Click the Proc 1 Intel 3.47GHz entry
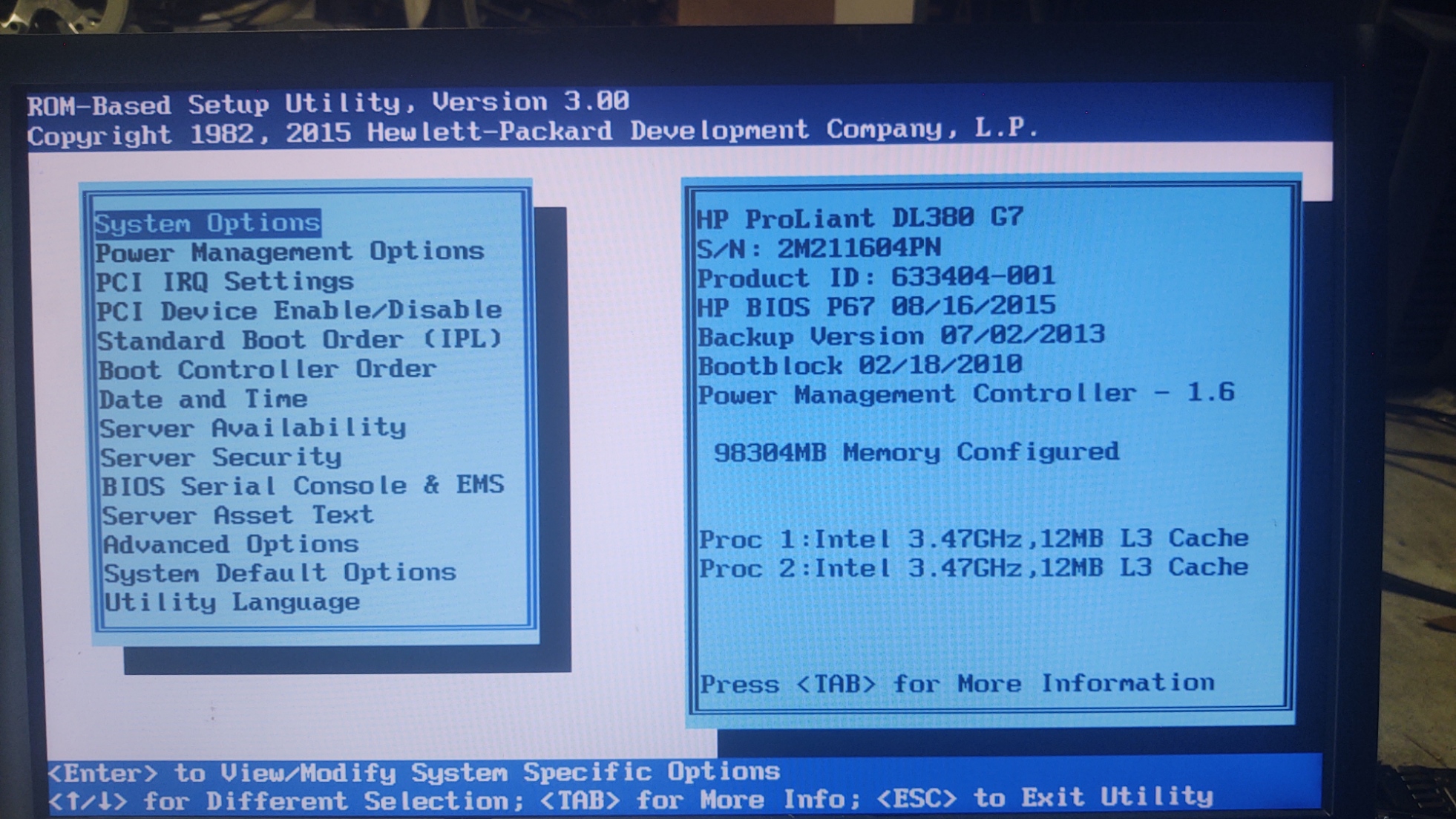This screenshot has width=1456, height=819. (x=973, y=538)
